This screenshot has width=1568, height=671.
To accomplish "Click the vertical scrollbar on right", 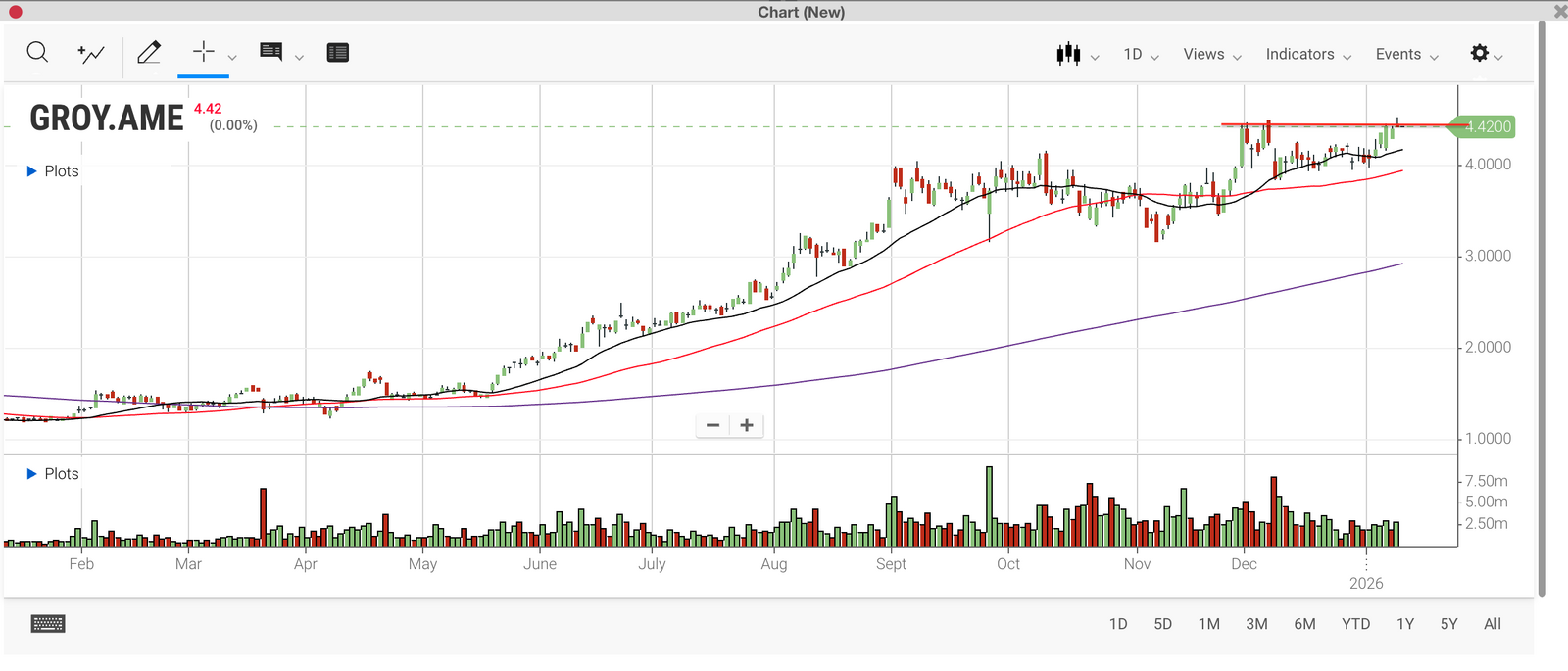I will tap(1542, 309).
